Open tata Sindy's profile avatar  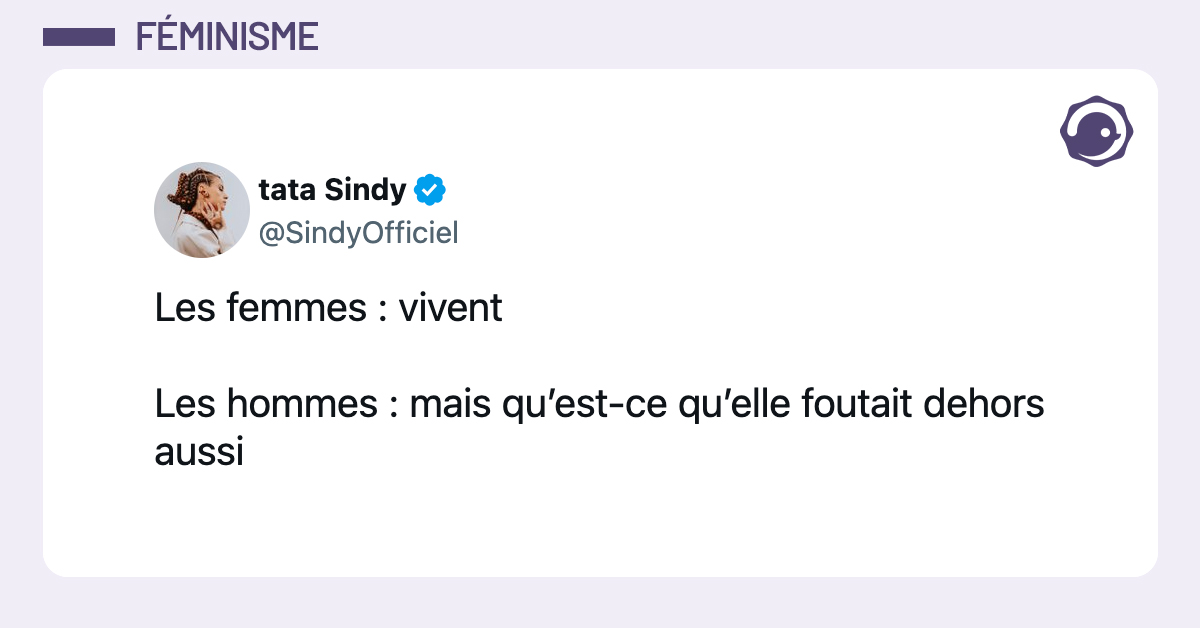tap(202, 210)
